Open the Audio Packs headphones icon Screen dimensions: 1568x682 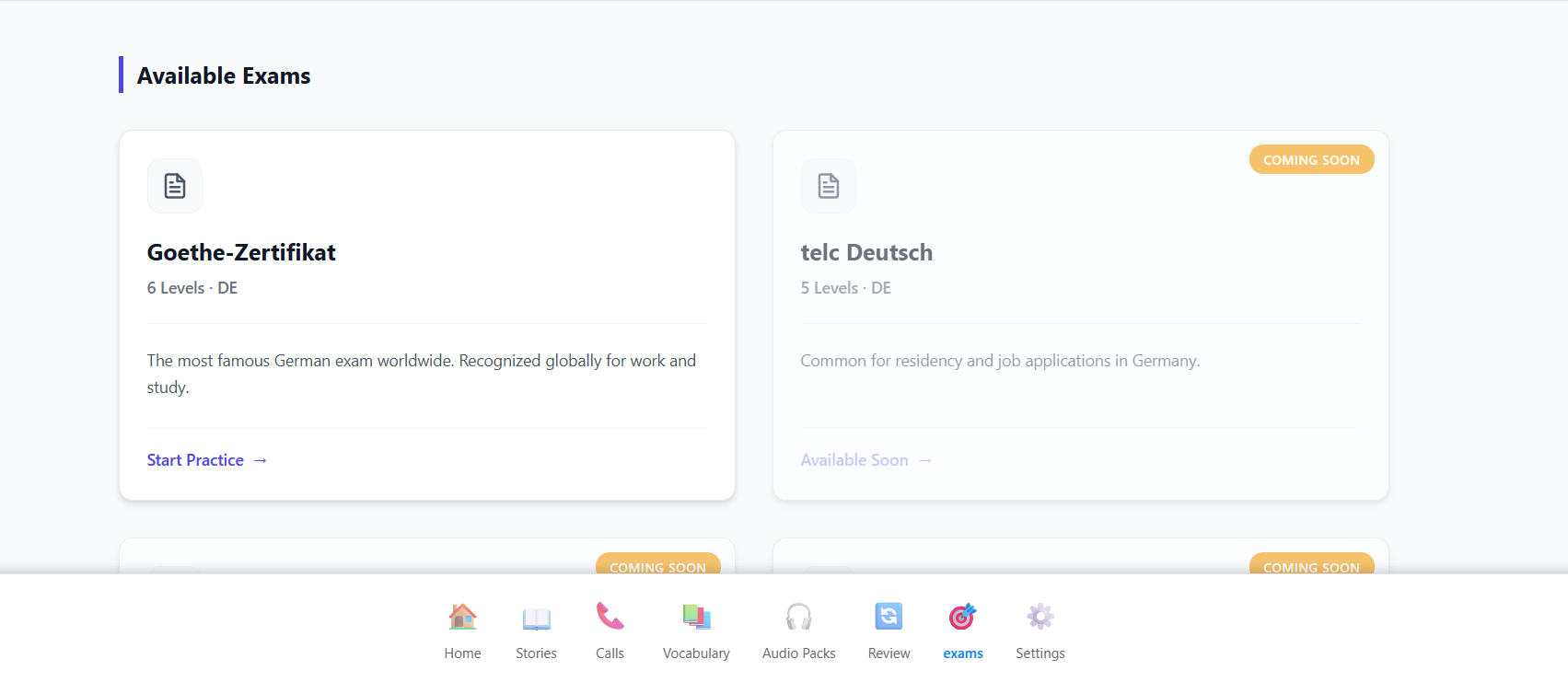(x=798, y=617)
